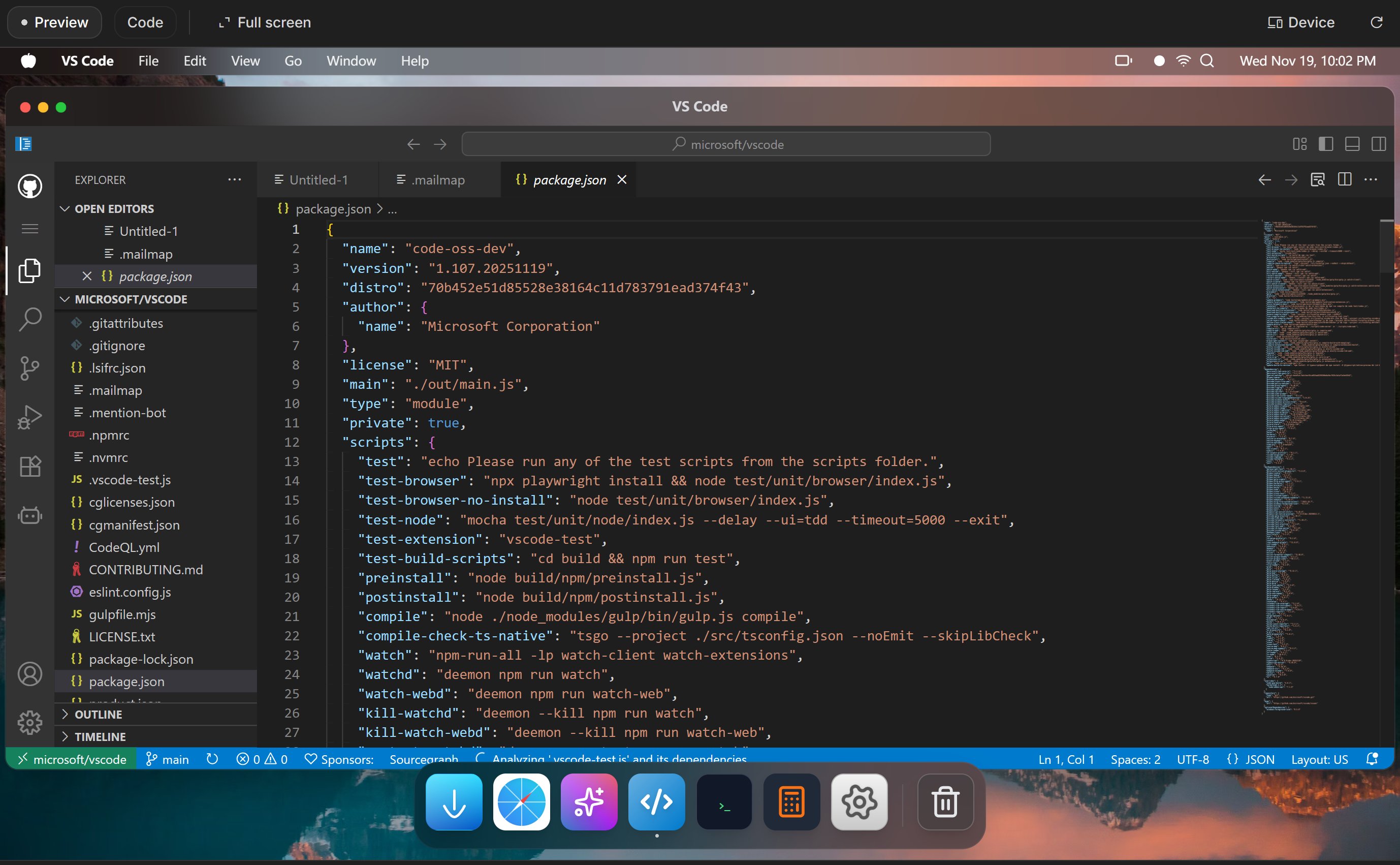Image resolution: width=1400 pixels, height=865 pixels.
Task: Open the Accounts icon in activity bar
Action: click(x=30, y=674)
